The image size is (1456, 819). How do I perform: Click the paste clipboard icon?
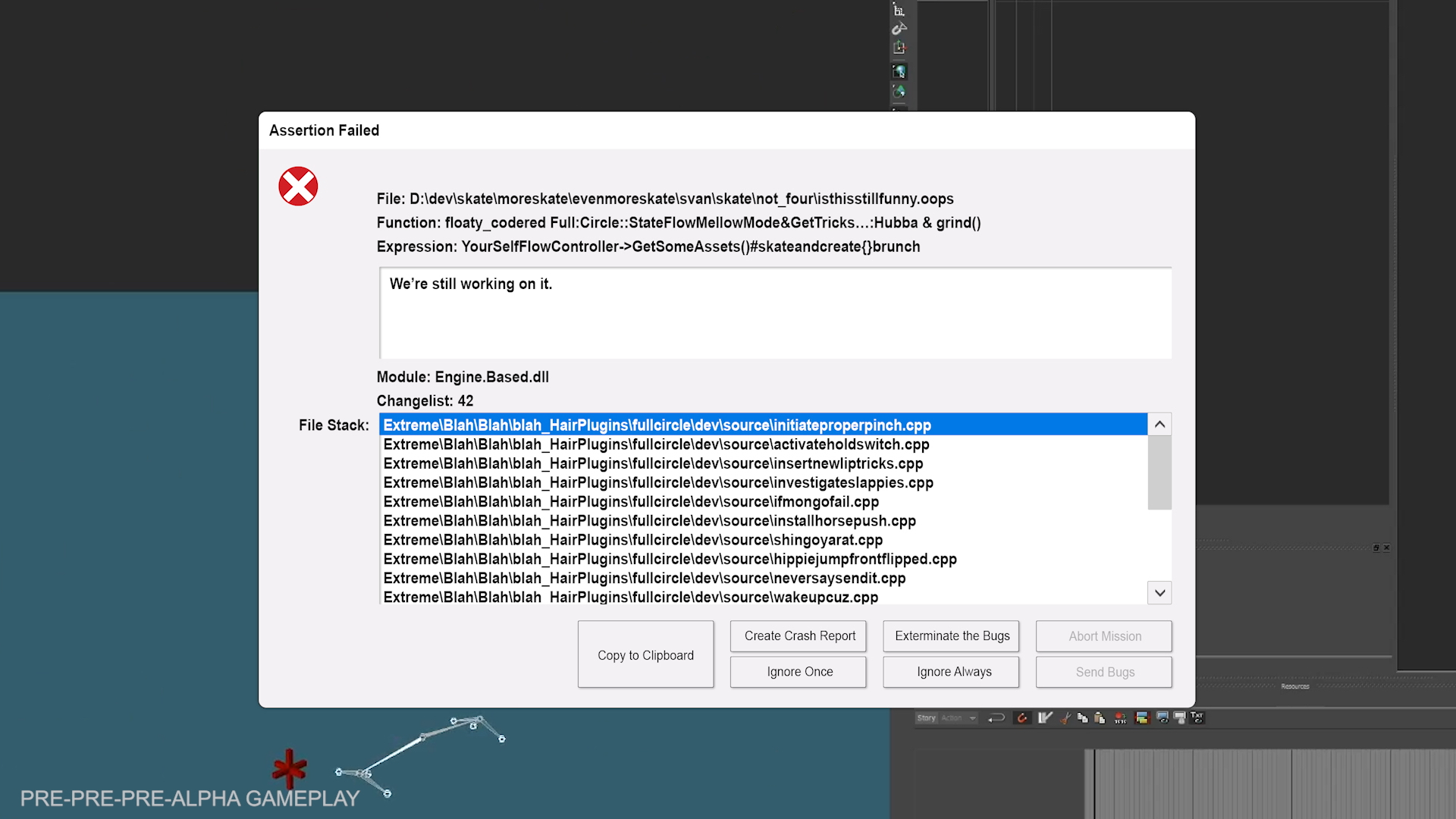coord(1100,718)
